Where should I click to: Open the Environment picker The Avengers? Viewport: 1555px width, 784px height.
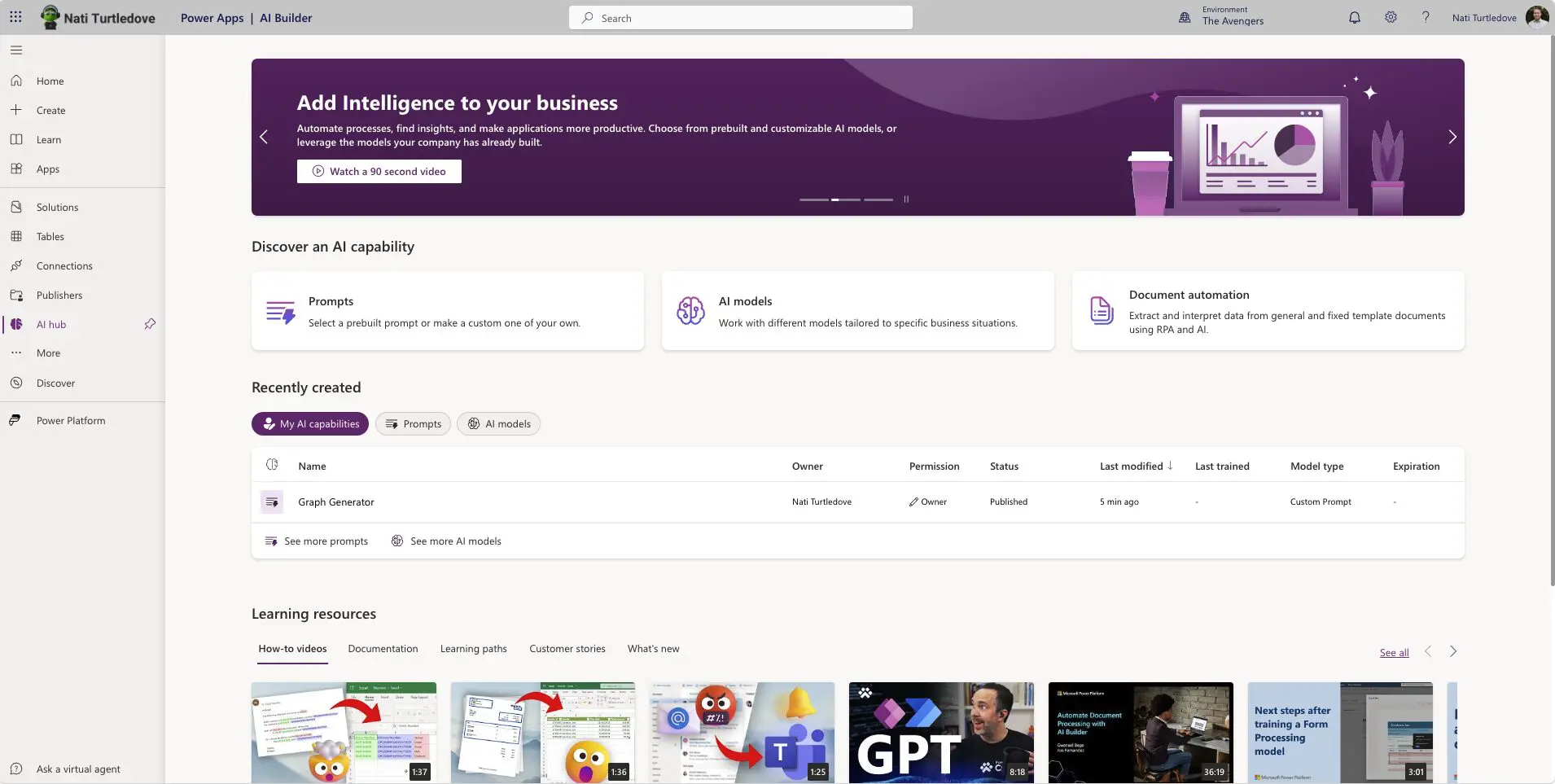coord(1222,17)
